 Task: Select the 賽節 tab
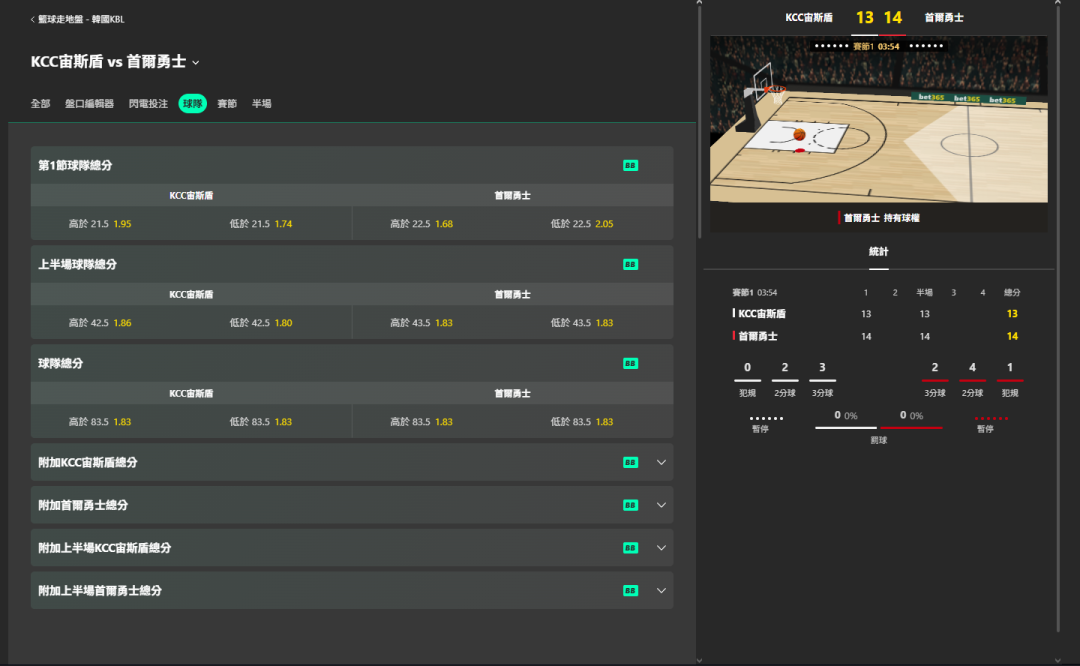tap(227, 104)
